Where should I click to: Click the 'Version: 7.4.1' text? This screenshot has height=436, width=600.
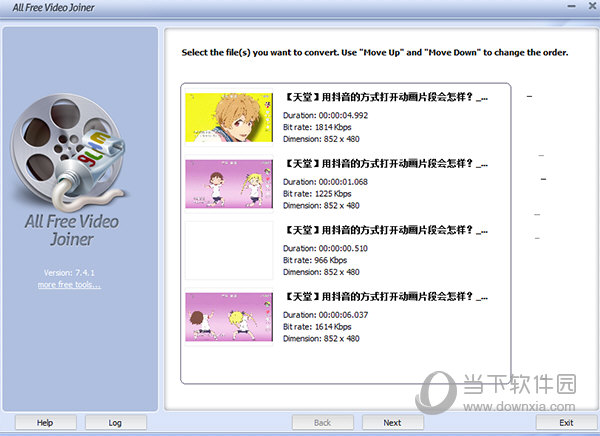coord(69,273)
